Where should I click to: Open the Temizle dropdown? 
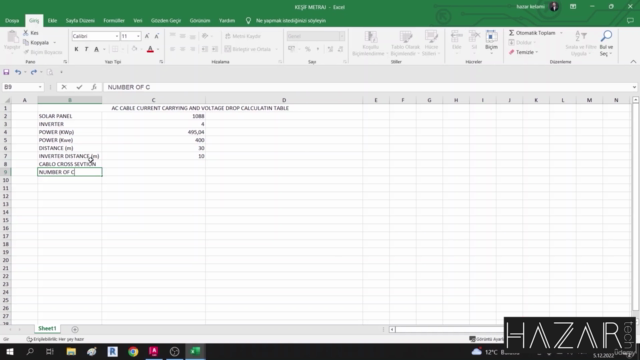coord(537,52)
